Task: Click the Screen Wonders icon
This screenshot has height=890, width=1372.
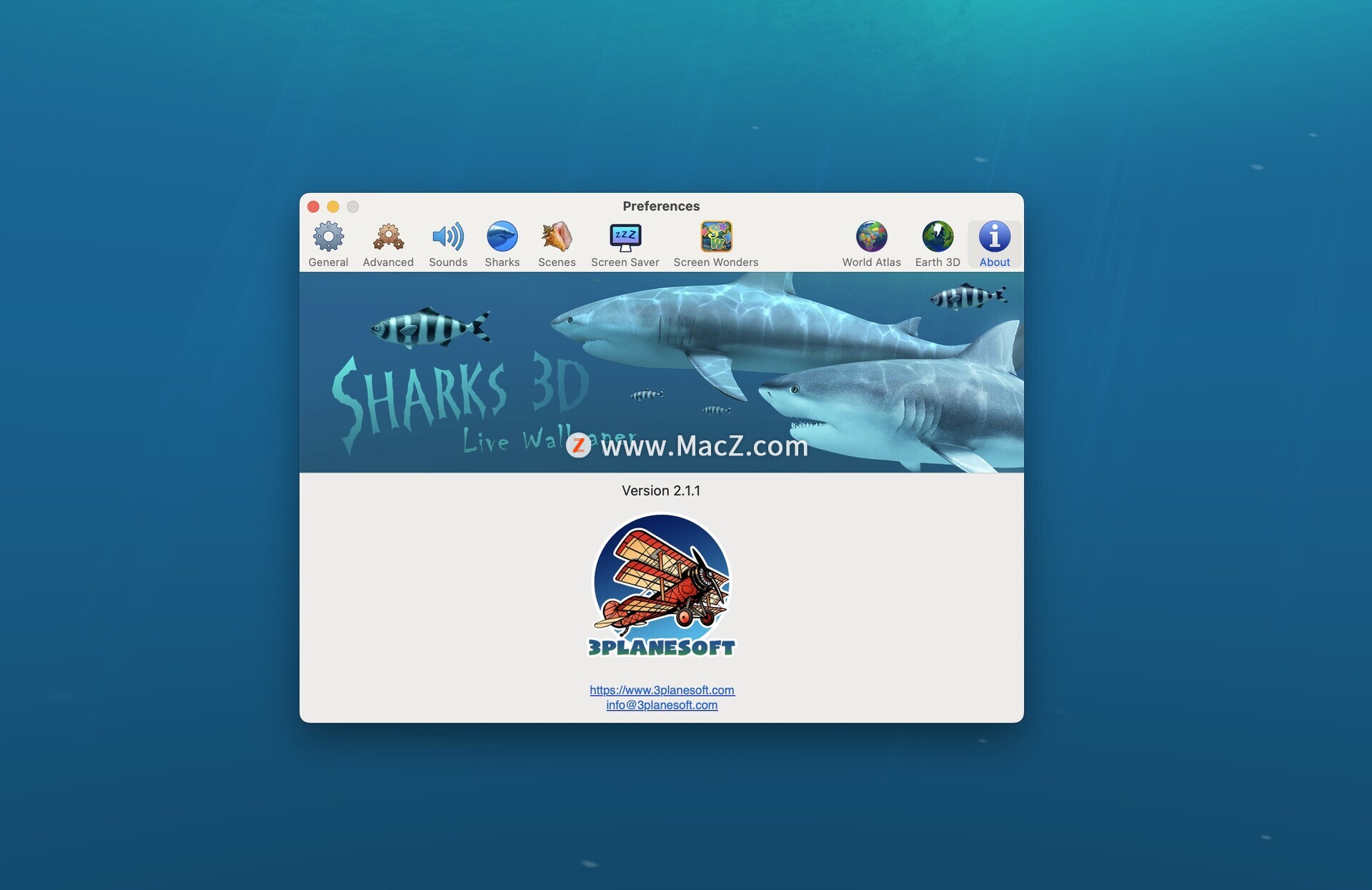Action: [716, 237]
